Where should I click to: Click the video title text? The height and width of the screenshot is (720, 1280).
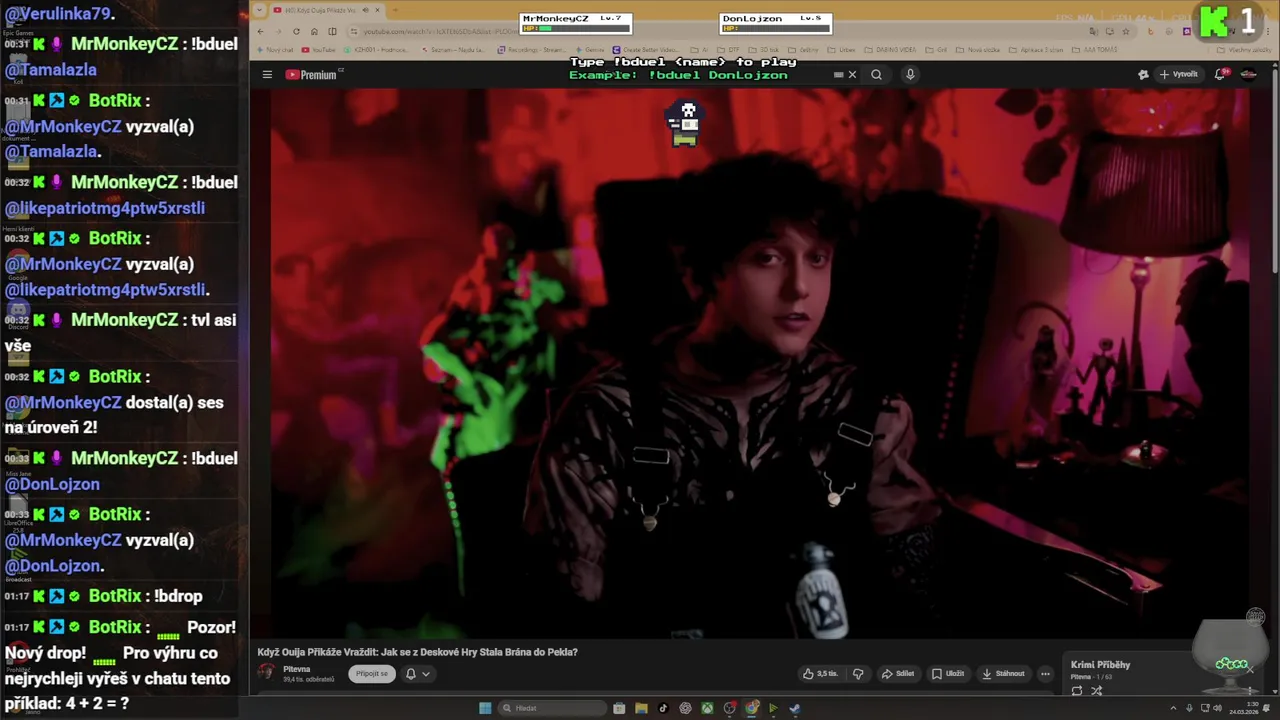tap(417, 652)
